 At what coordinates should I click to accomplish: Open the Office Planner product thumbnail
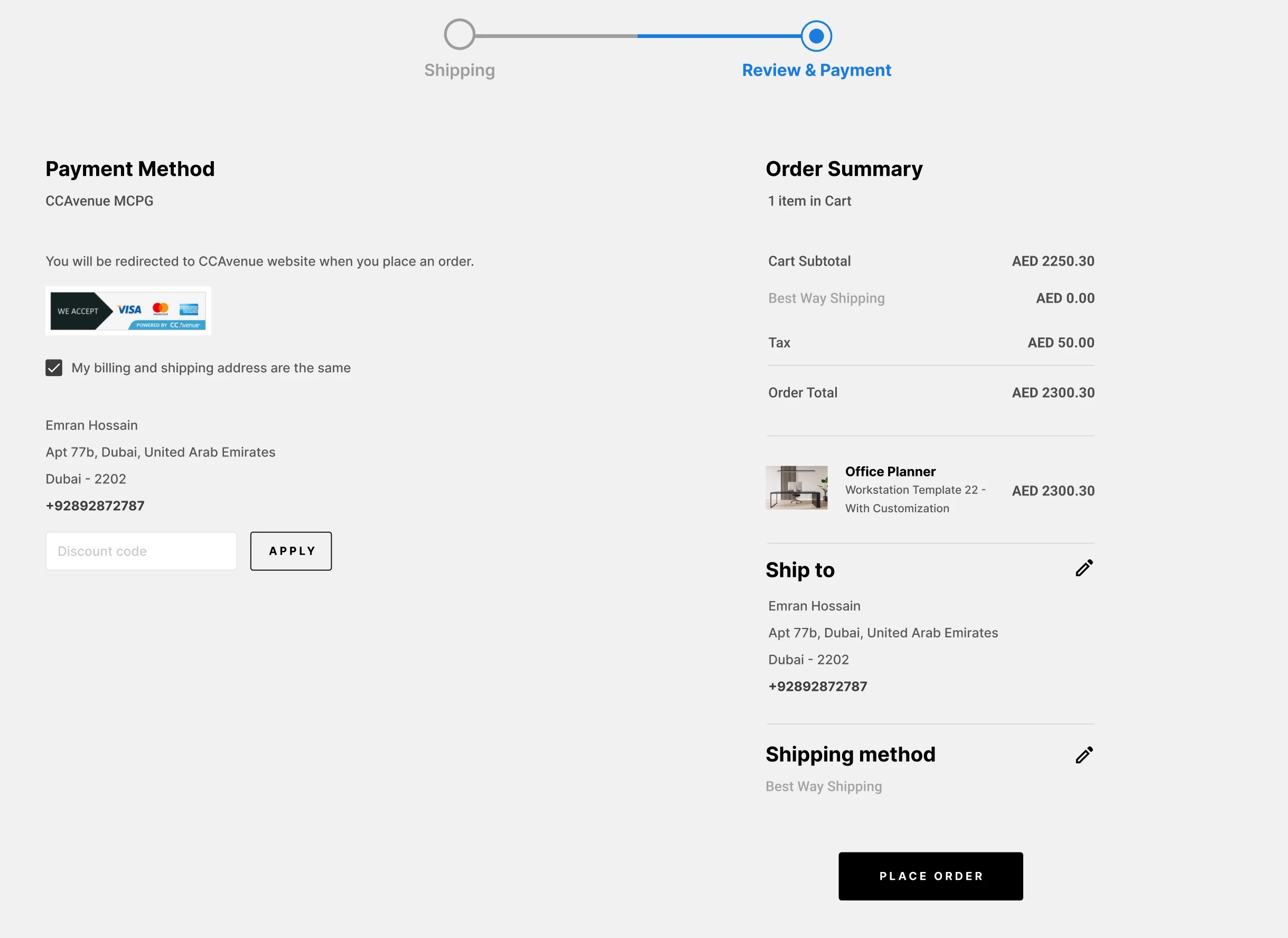[x=796, y=487]
